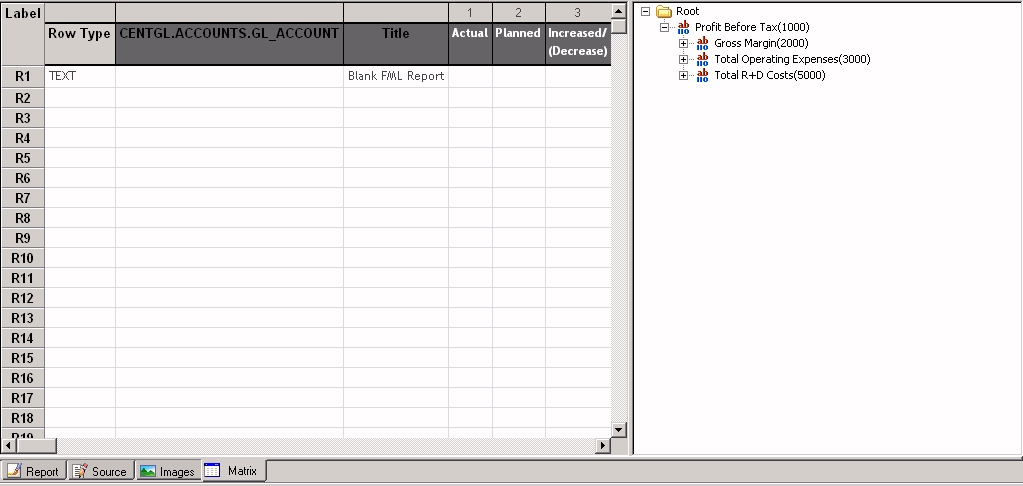Select column number 1 header
Viewport: 1023px width, 486px height.
tap(470, 12)
